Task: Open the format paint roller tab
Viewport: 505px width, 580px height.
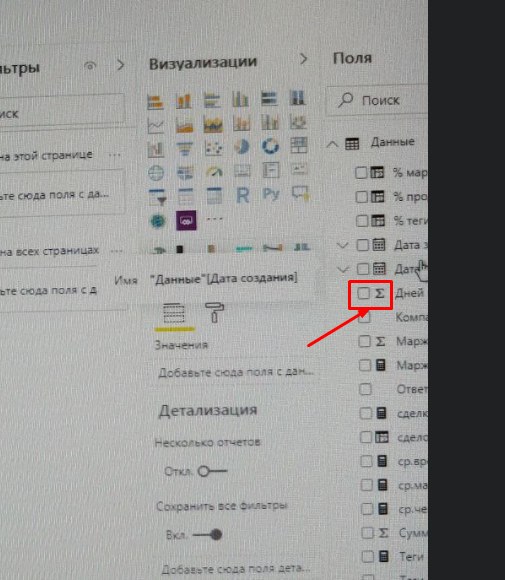Action: pyautogui.click(x=215, y=312)
